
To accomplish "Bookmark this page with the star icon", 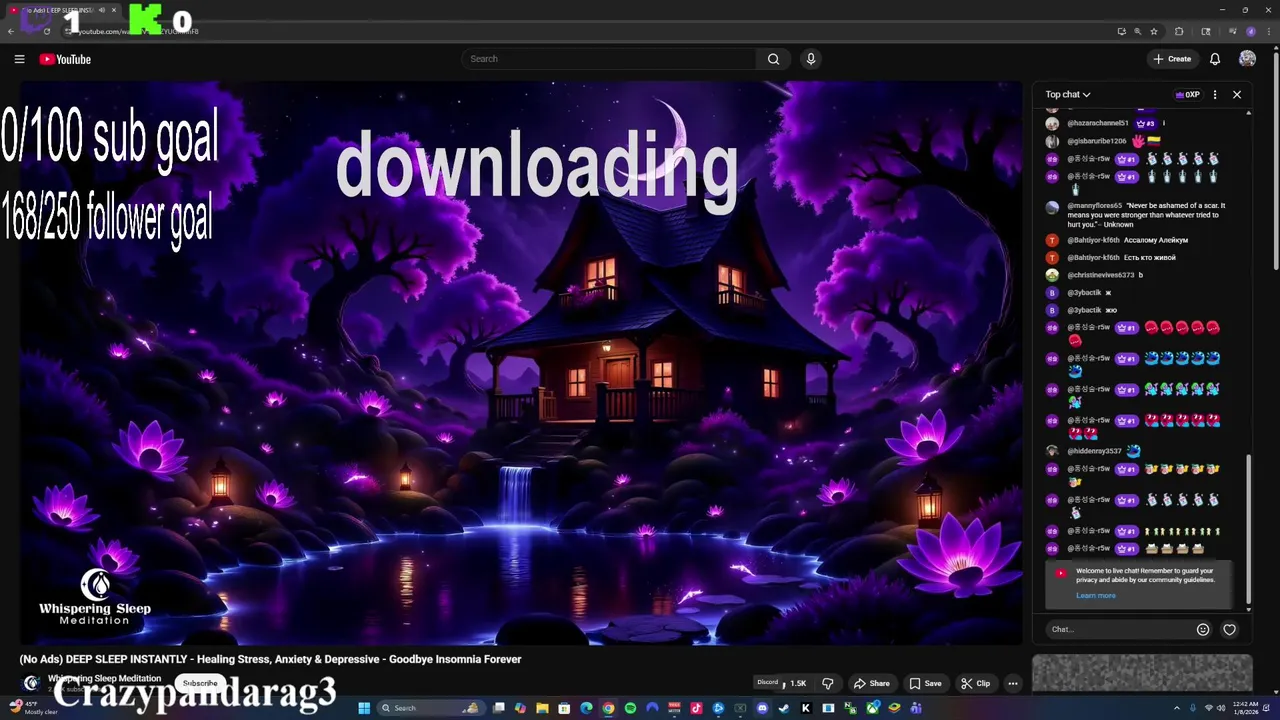I will (1153, 31).
